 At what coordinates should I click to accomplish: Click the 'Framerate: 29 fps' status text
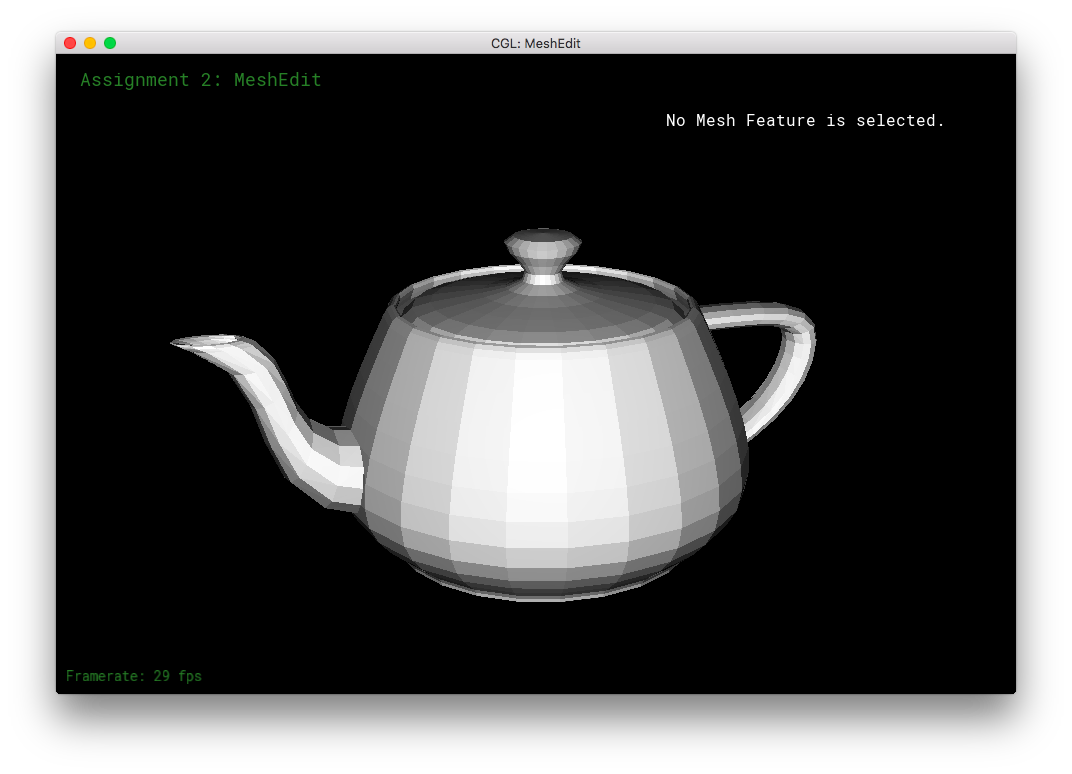point(134,676)
